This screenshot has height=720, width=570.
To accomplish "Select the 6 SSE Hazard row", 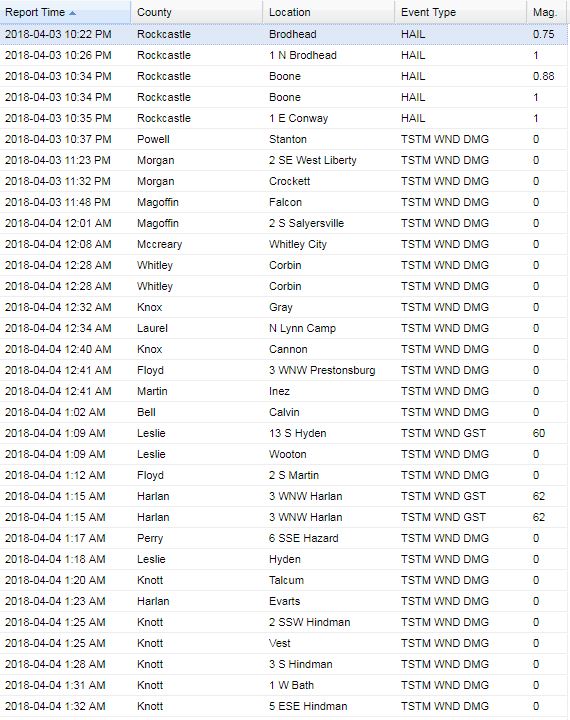I will pyautogui.click(x=284, y=539).
